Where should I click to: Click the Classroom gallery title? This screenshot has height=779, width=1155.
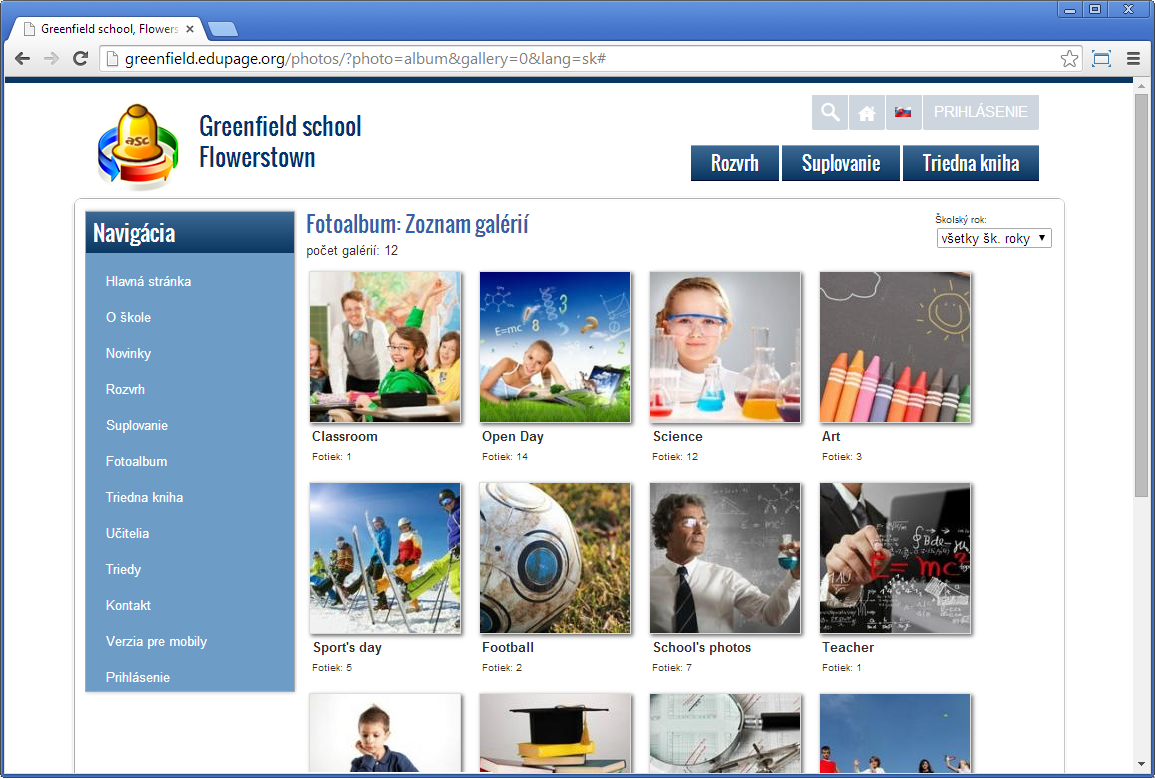coord(345,437)
